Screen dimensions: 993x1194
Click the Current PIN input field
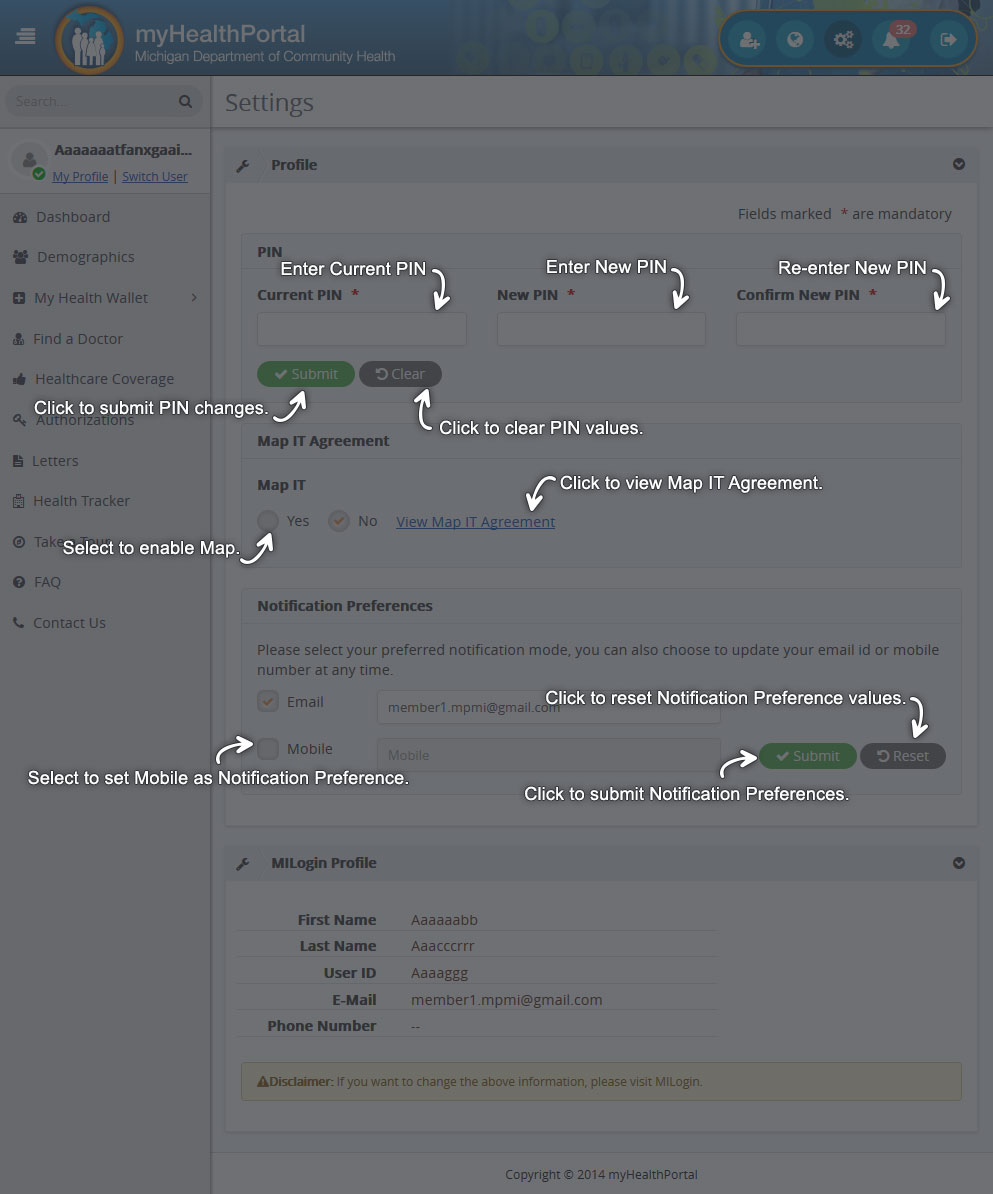pyautogui.click(x=362, y=330)
